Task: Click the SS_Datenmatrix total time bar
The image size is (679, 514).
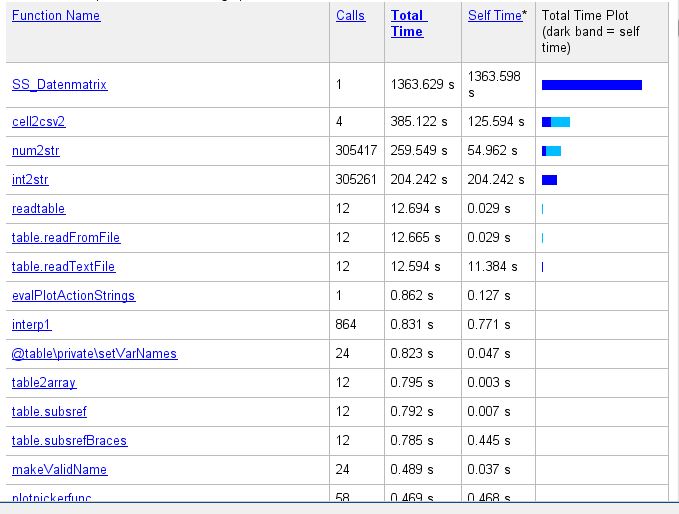Action: click(591, 85)
